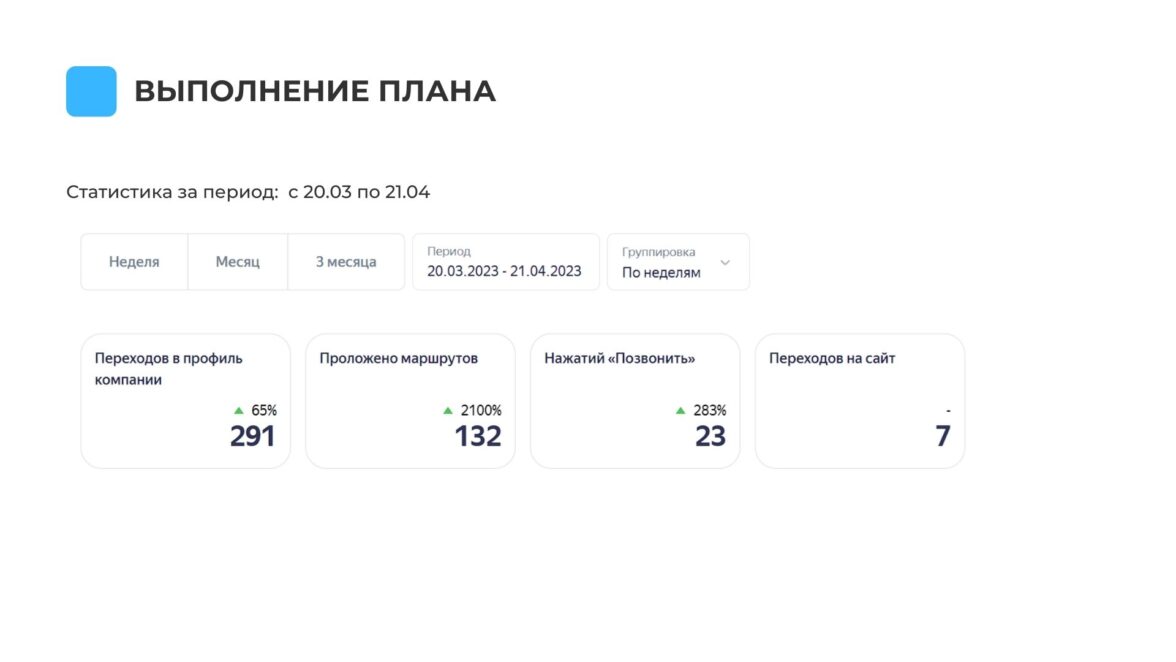1176x662 pixels.
Task: Click the Проложено маршрутов card title
Action: click(x=399, y=358)
